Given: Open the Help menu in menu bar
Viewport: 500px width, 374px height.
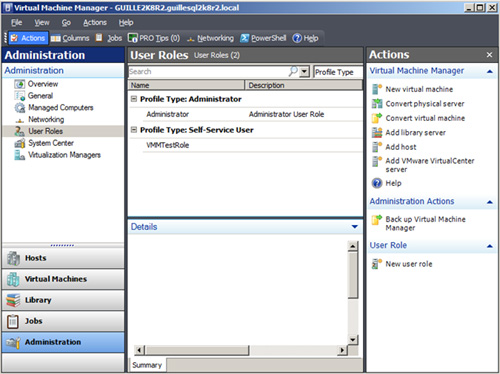Looking at the screenshot, I should tap(126, 23).
